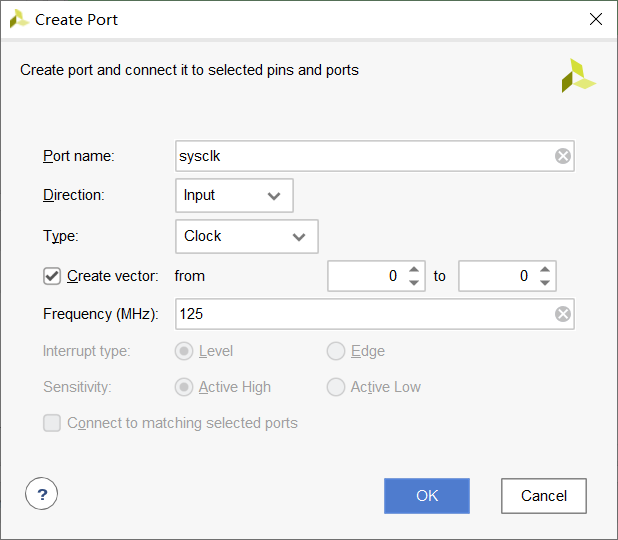Image resolution: width=618 pixels, height=540 pixels.
Task: Clear the Port name field with its X icon
Action: 563,156
